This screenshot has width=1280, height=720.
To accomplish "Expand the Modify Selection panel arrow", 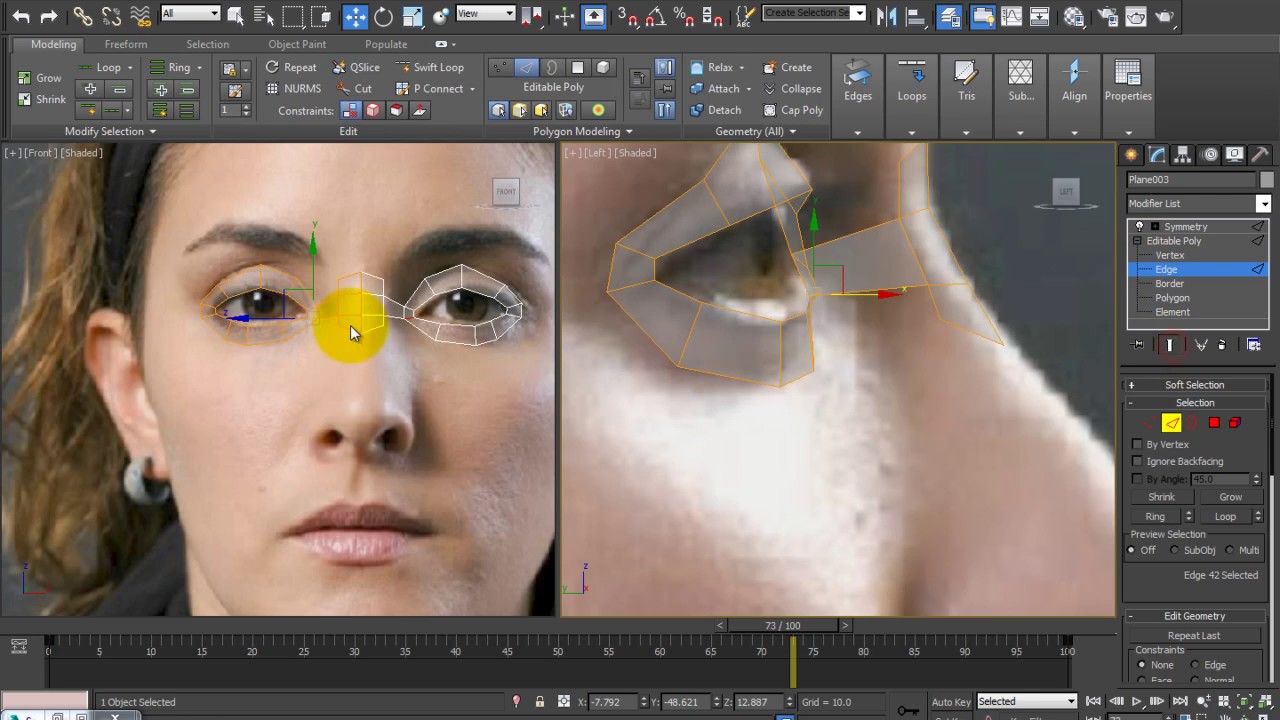I will click(153, 132).
